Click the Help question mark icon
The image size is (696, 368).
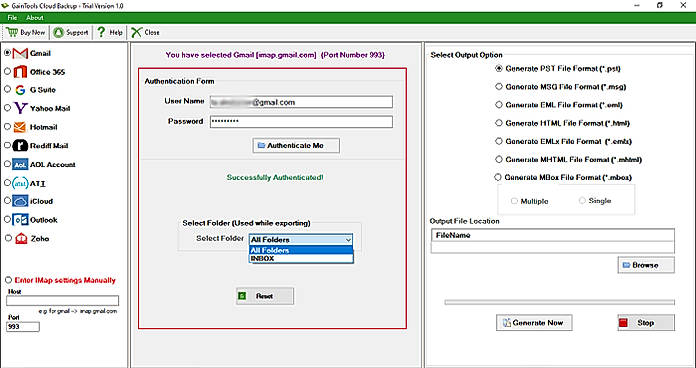click(x=102, y=32)
